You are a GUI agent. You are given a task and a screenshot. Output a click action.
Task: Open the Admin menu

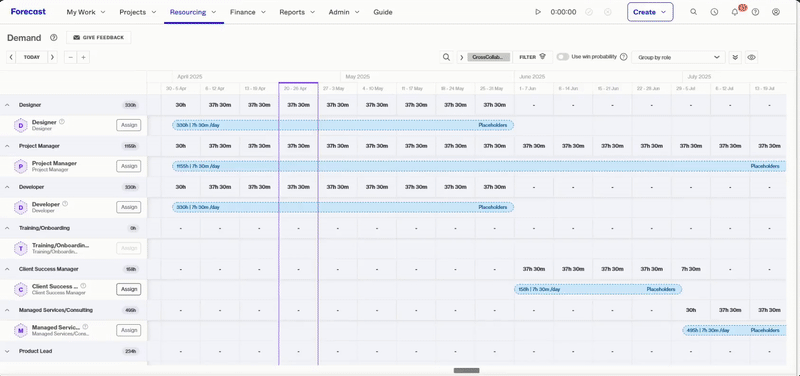click(344, 12)
